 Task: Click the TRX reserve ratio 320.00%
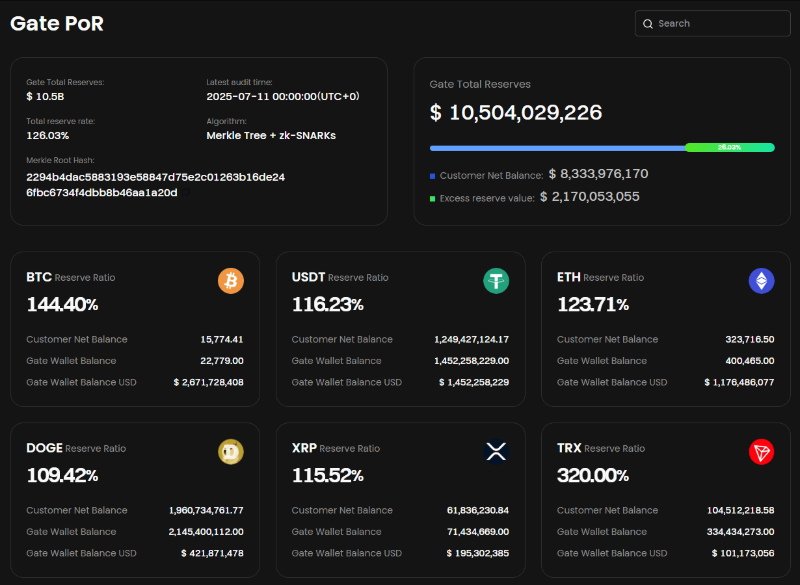tap(593, 475)
